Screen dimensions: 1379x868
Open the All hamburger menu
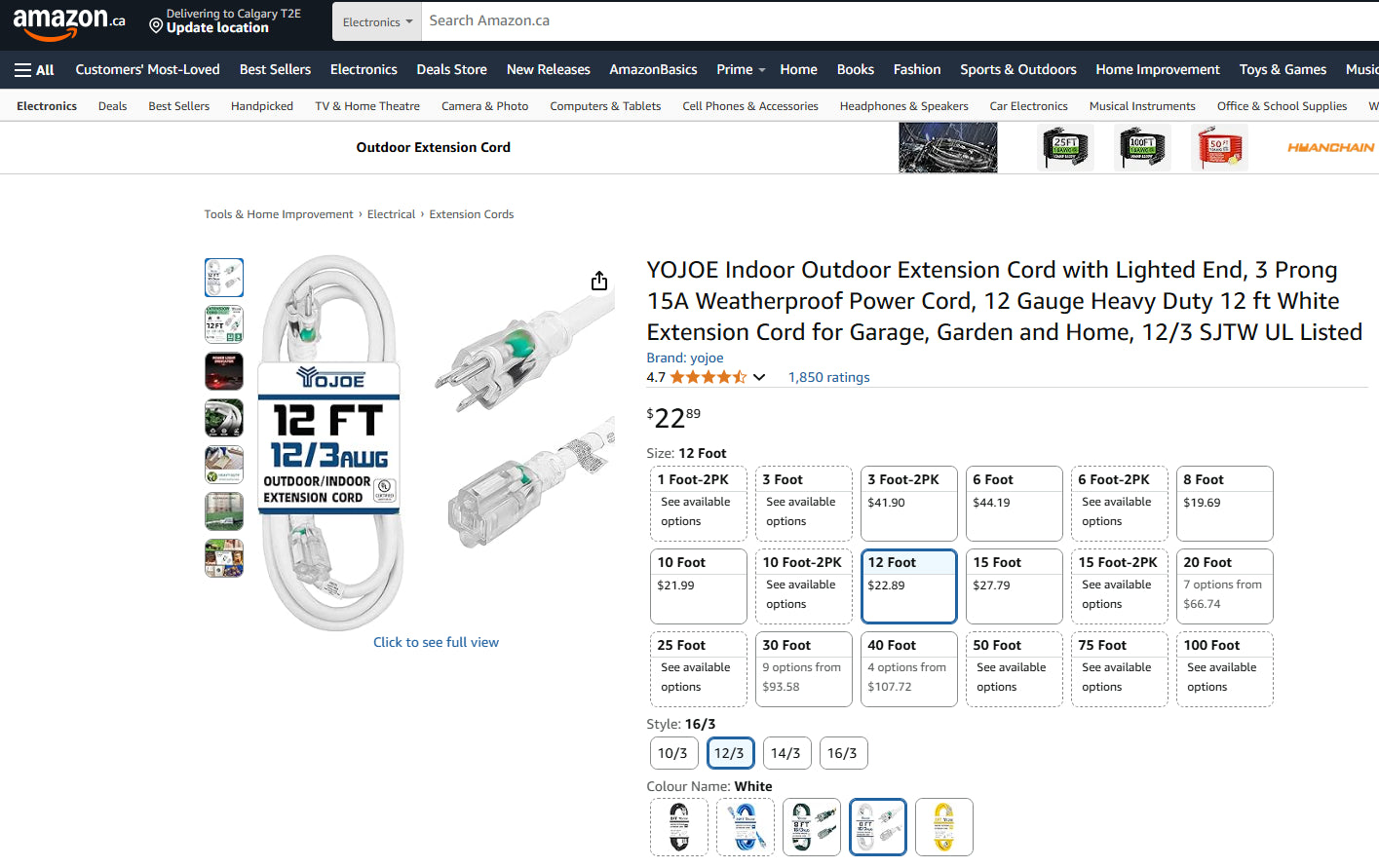point(34,70)
